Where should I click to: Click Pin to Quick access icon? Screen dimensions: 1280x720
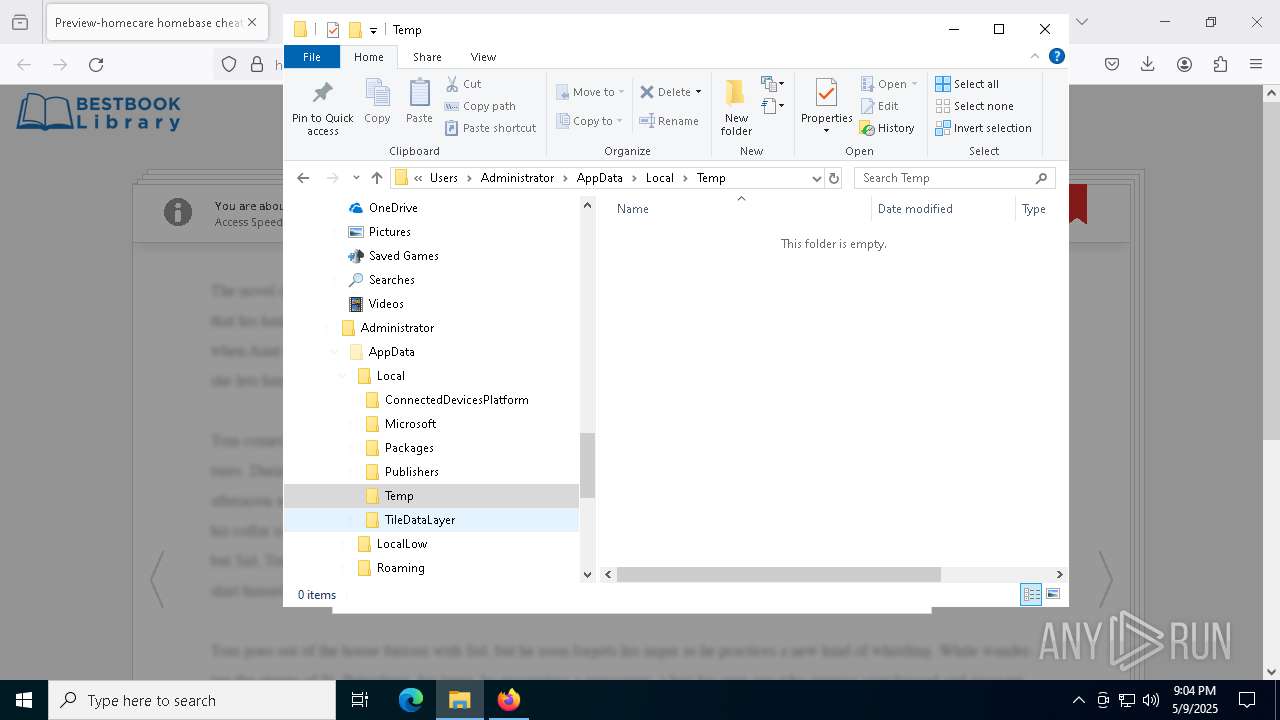pyautogui.click(x=322, y=94)
